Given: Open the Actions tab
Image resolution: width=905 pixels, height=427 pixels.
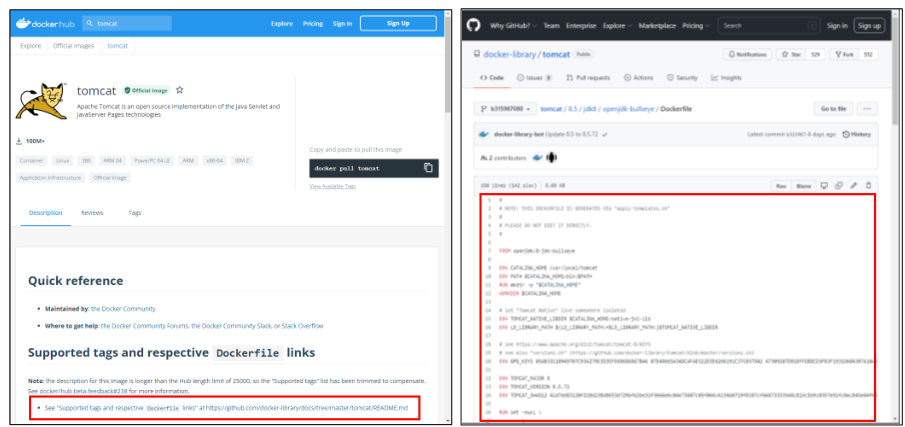Looking at the screenshot, I should 638,77.
